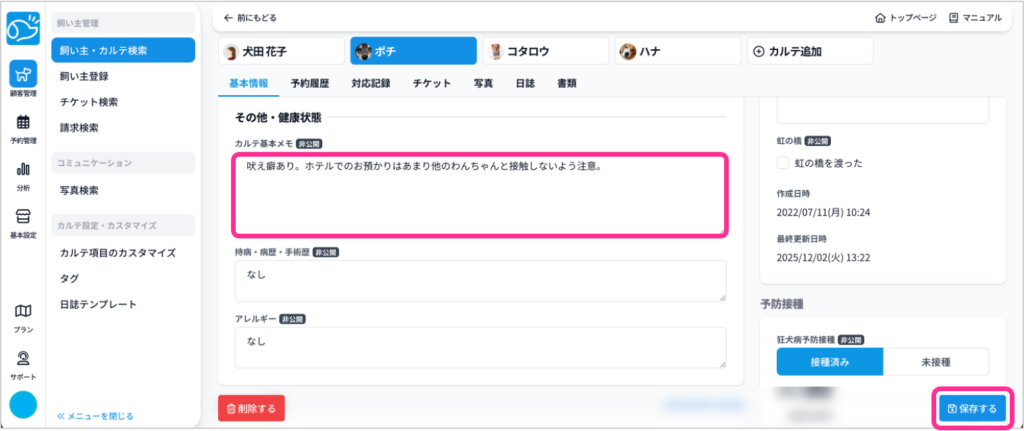Check the 虹の橋を渡った checkbox
The image size is (1024, 431).
tap(784, 163)
